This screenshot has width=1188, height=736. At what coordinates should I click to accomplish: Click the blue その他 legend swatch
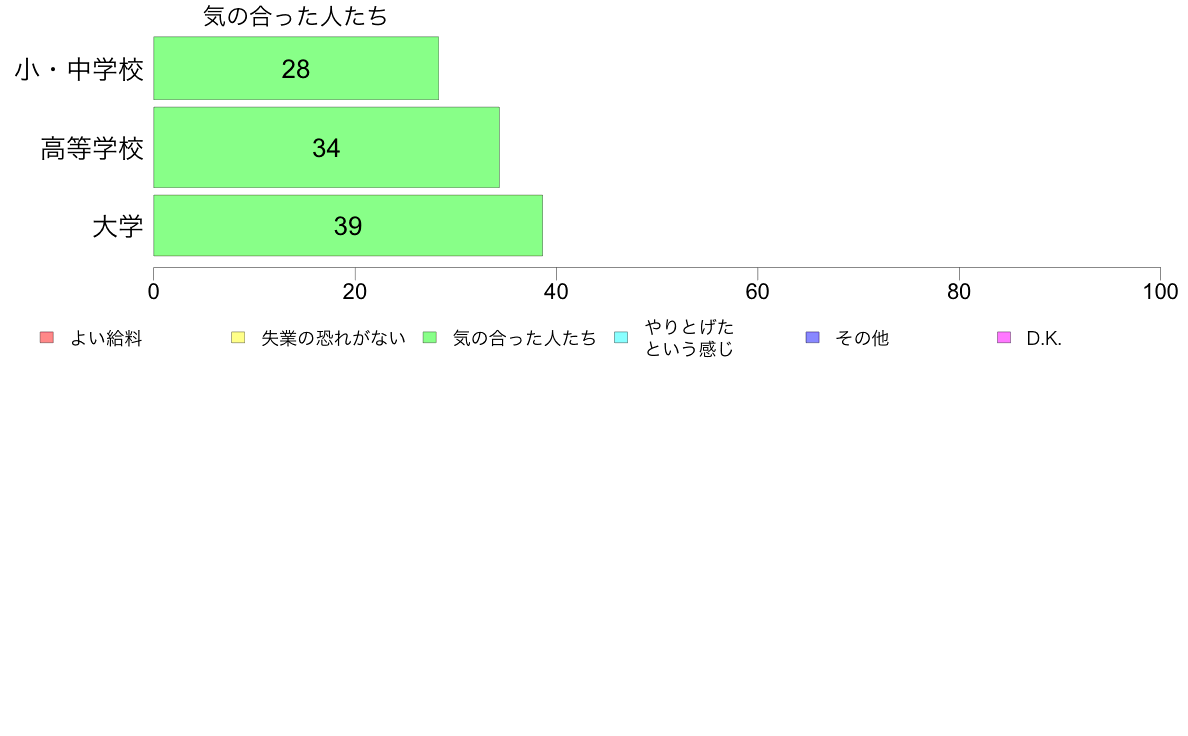[813, 338]
